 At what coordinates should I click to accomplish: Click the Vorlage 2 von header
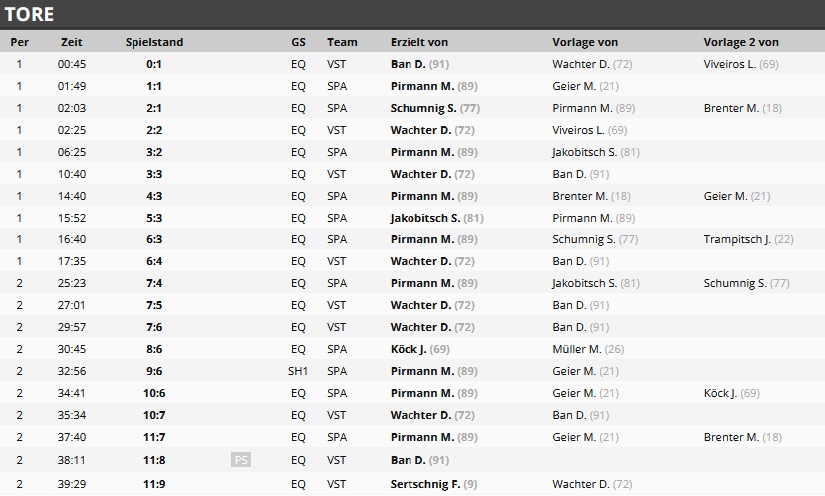pos(741,42)
